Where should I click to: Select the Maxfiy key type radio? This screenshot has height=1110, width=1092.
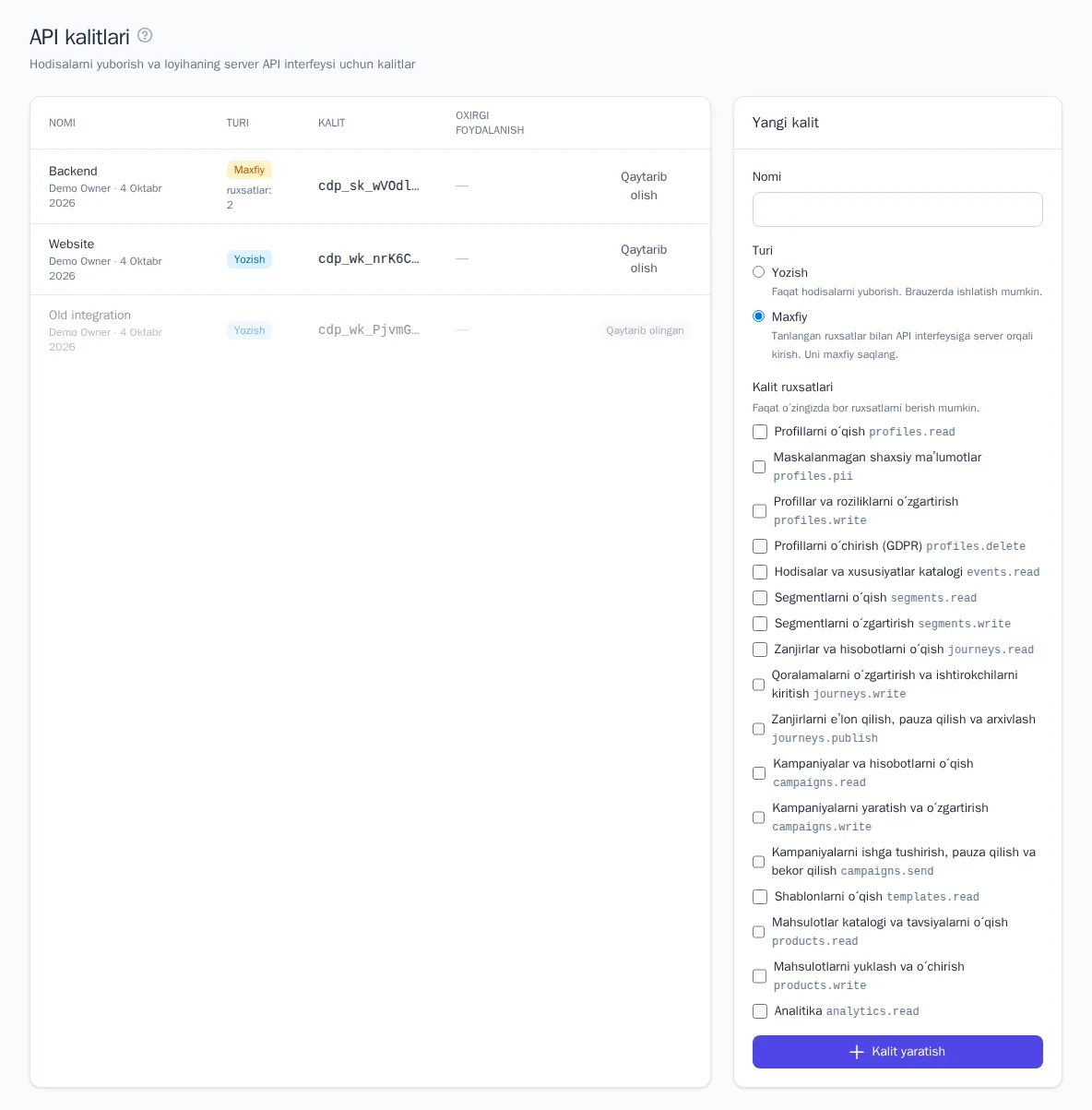(759, 316)
